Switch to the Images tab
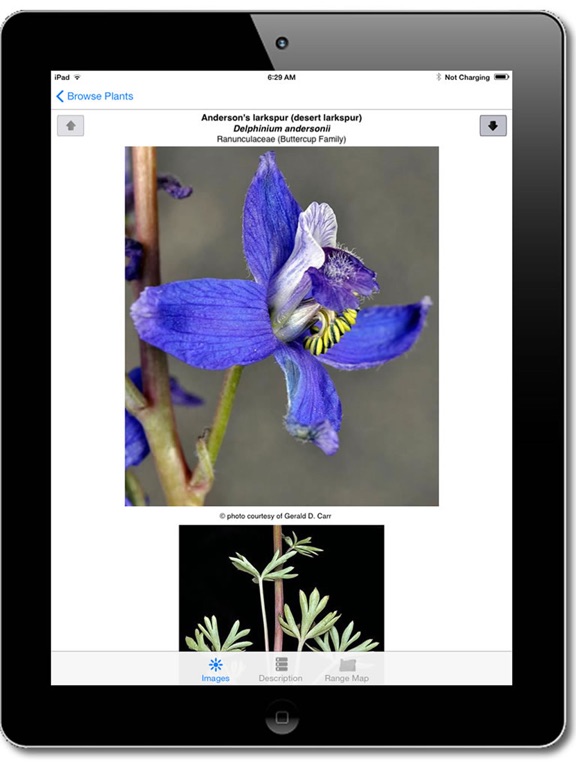The width and height of the screenshot is (576, 768). (216, 670)
